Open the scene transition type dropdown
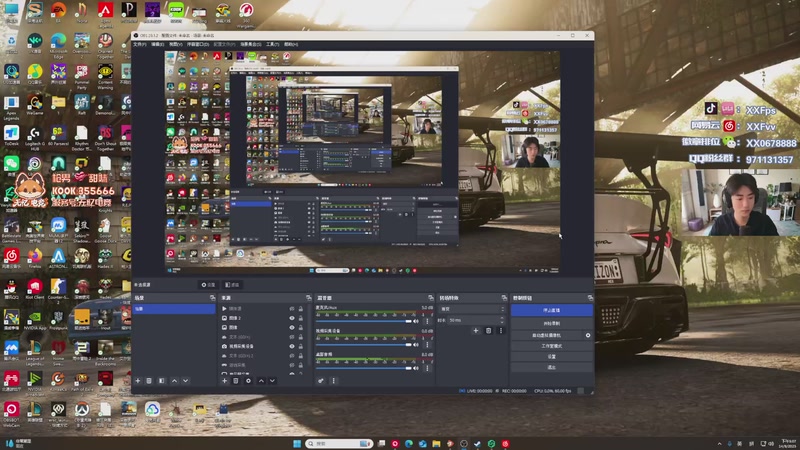800x450 pixels. tap(471, 309)
